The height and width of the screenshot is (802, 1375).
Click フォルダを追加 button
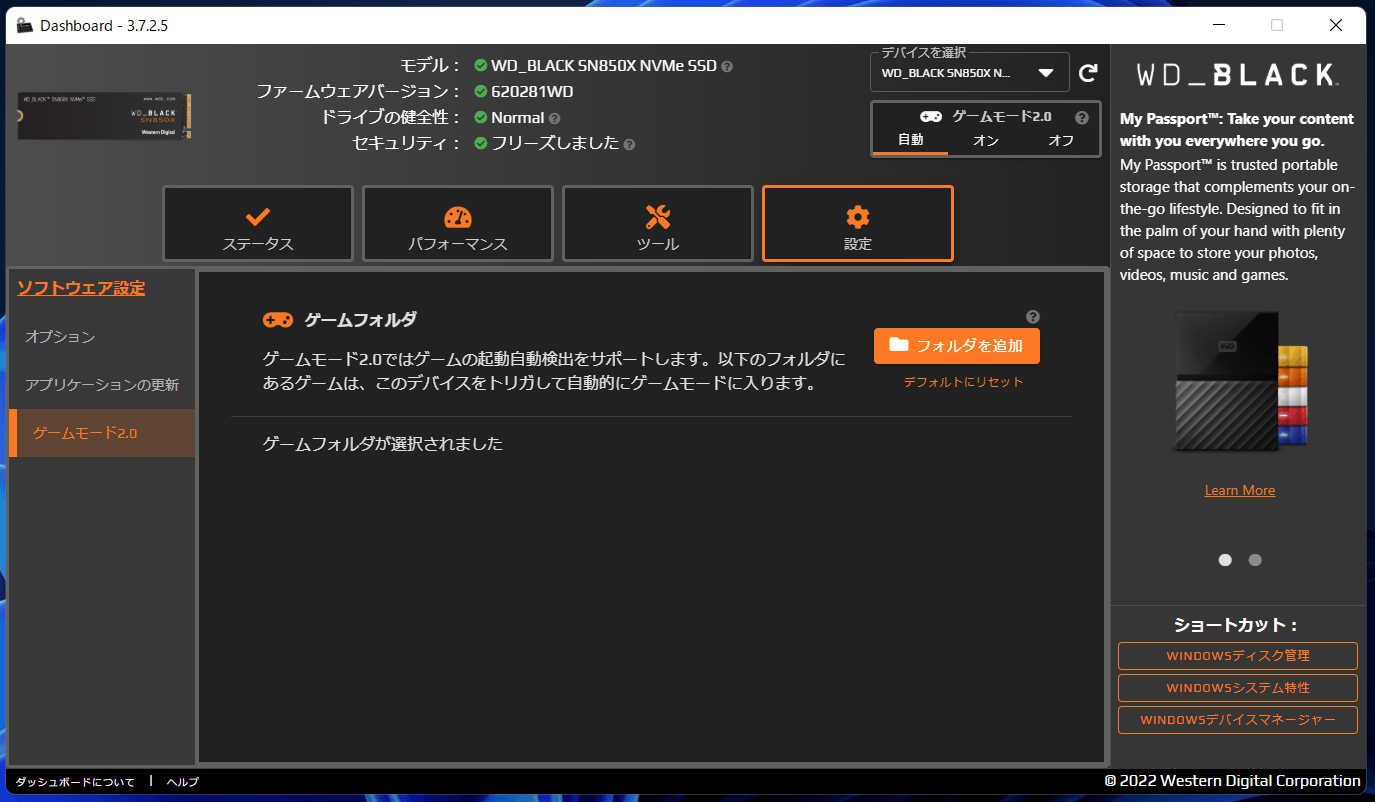pyautogui.click(x=957, y=346)
